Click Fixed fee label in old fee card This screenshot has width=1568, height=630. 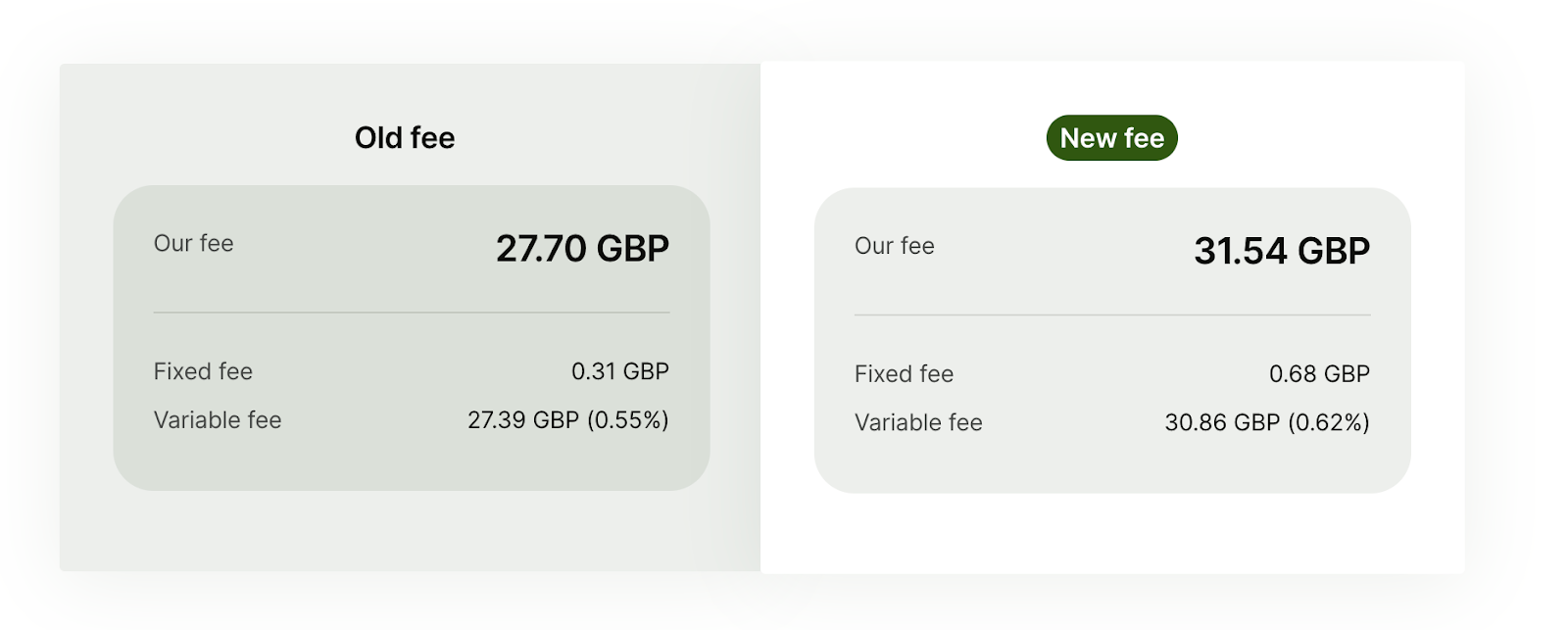(x=203, y=371)
